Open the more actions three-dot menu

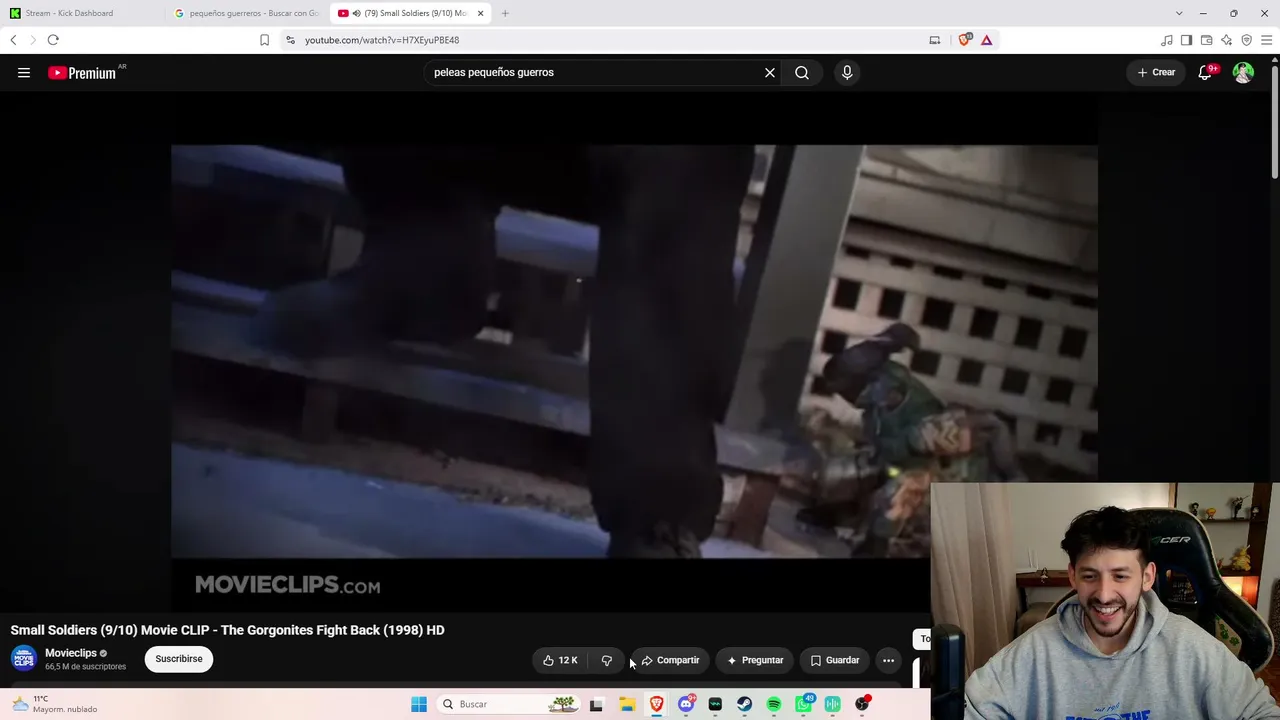coord(888,660)
